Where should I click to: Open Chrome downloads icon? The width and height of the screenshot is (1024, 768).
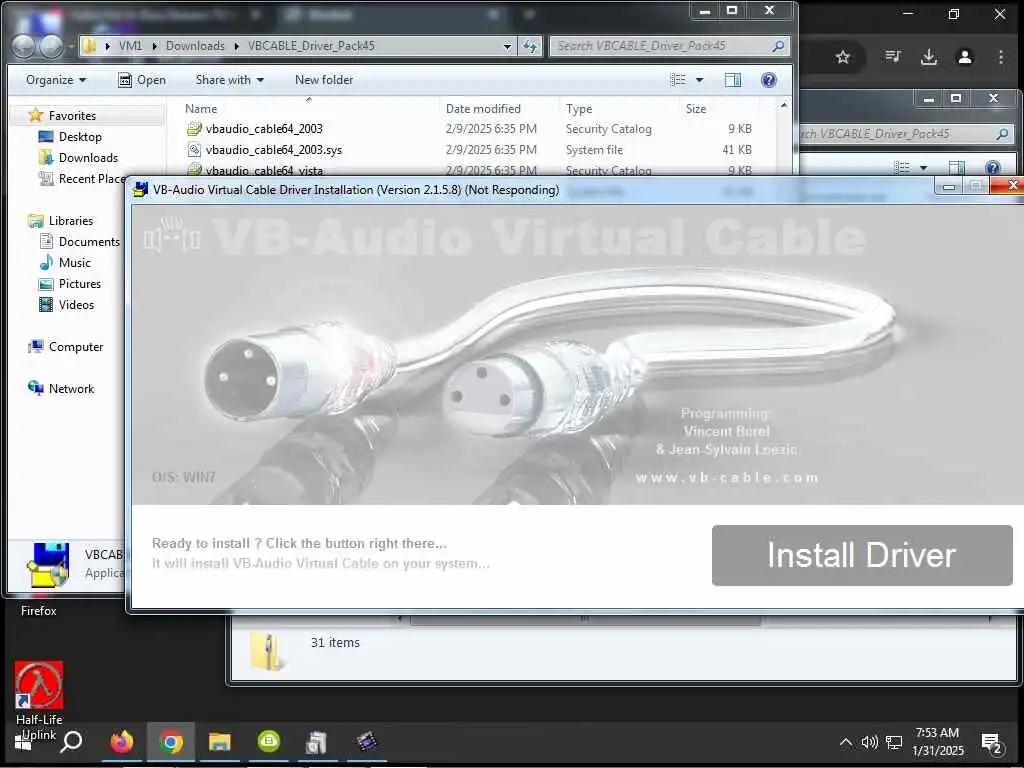point(929,57)
